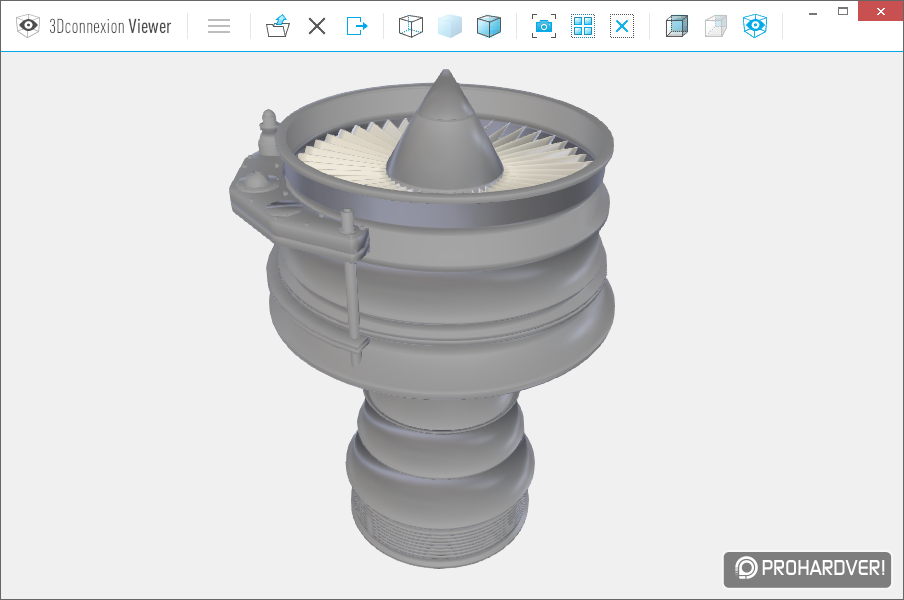This screenshot has width=904, height=600.
Task: Open the hamburger menu
Action: 219,26
